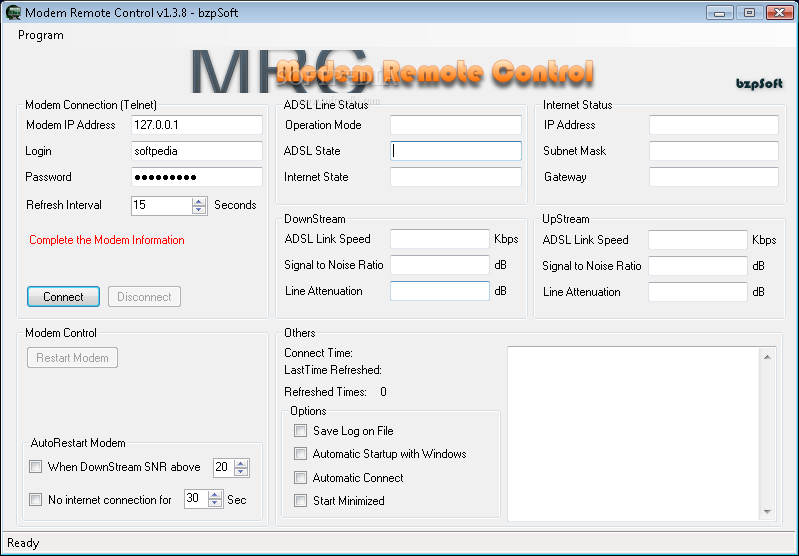This screenshot has height=556, width=799.
Task: Click the Login input field
Action: (x=197, y=151)
